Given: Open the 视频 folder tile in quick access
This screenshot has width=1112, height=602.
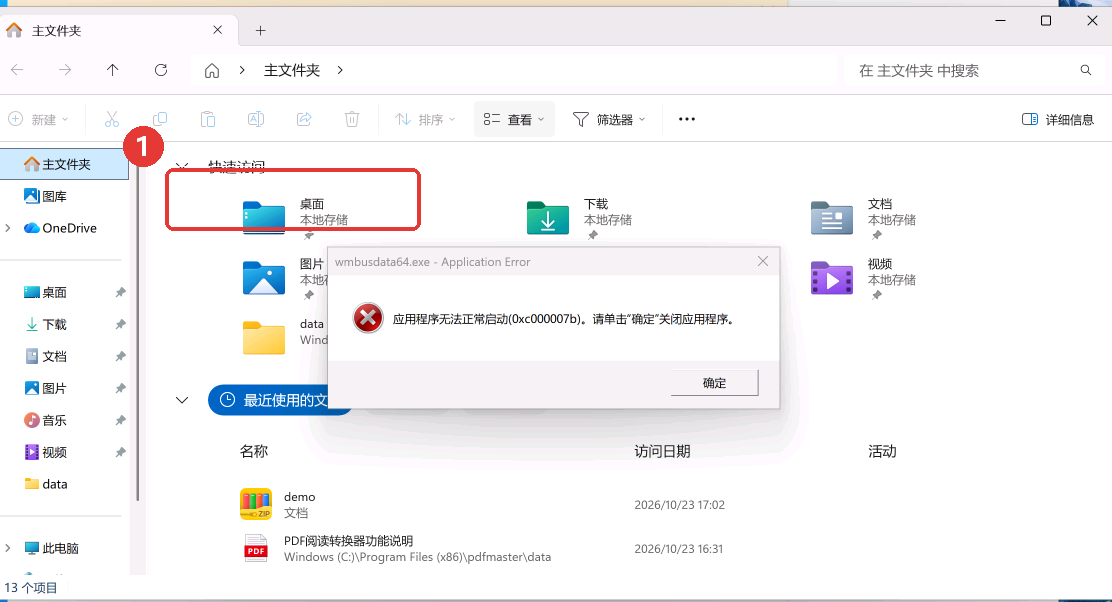Looking at the screenshot, I should pyautogui.click(x=863, y=278).
